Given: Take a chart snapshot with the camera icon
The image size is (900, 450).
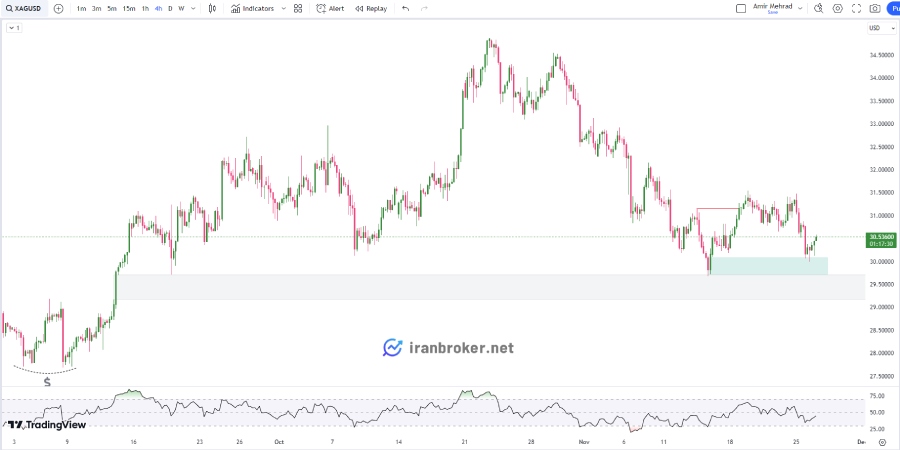Looking at the screenshot, I should coord(875,9).
